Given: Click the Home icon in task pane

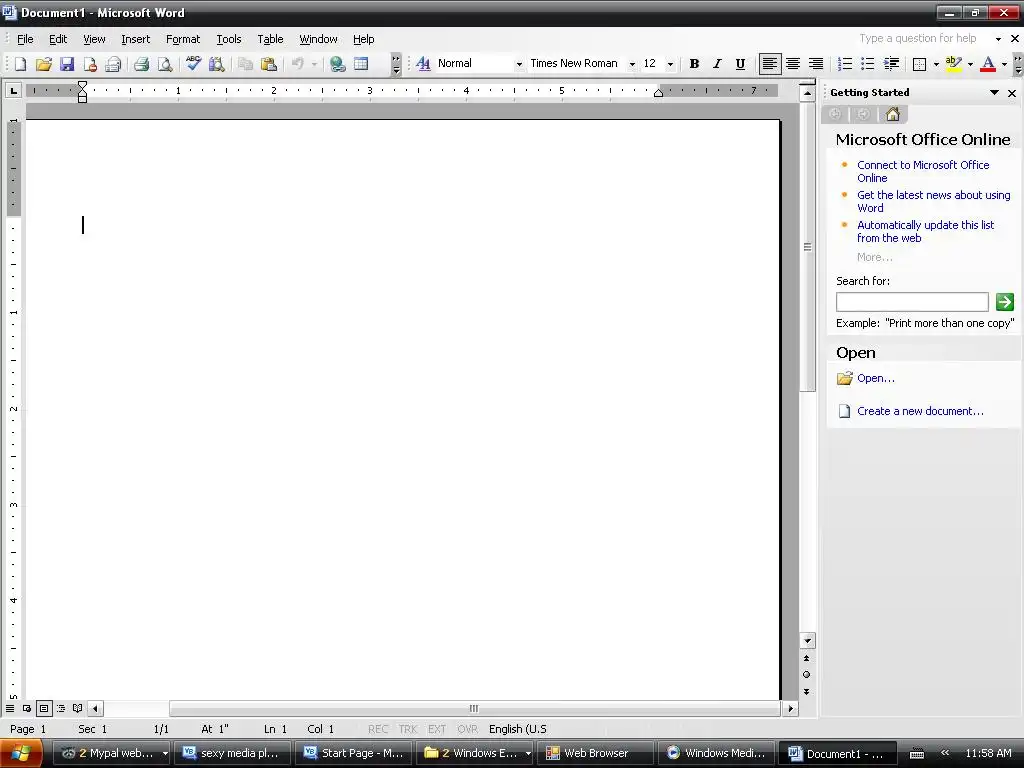Looking at the screenshot, I should click(x=893, y=115).
